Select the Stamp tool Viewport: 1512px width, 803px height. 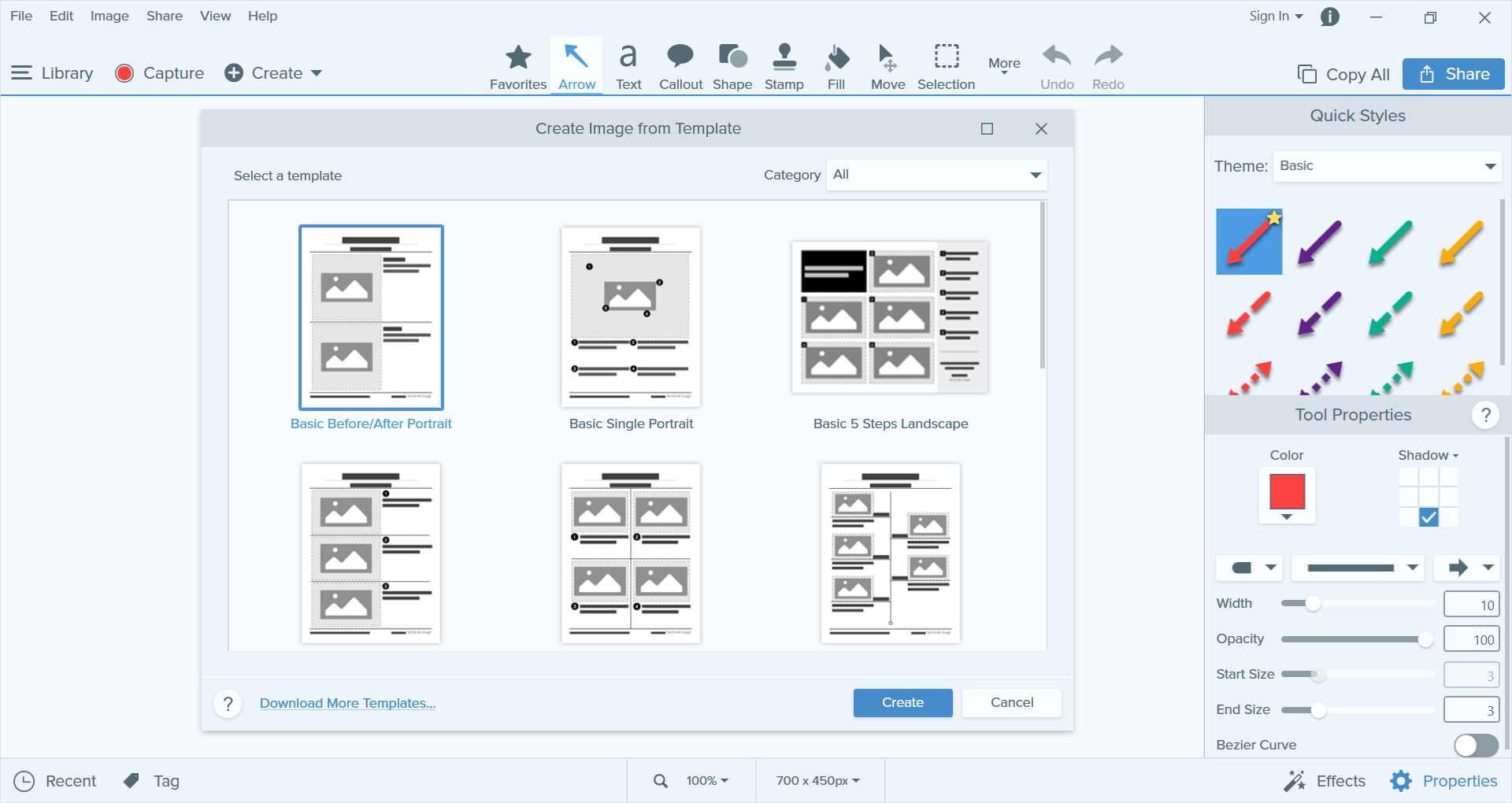(784, 65)
